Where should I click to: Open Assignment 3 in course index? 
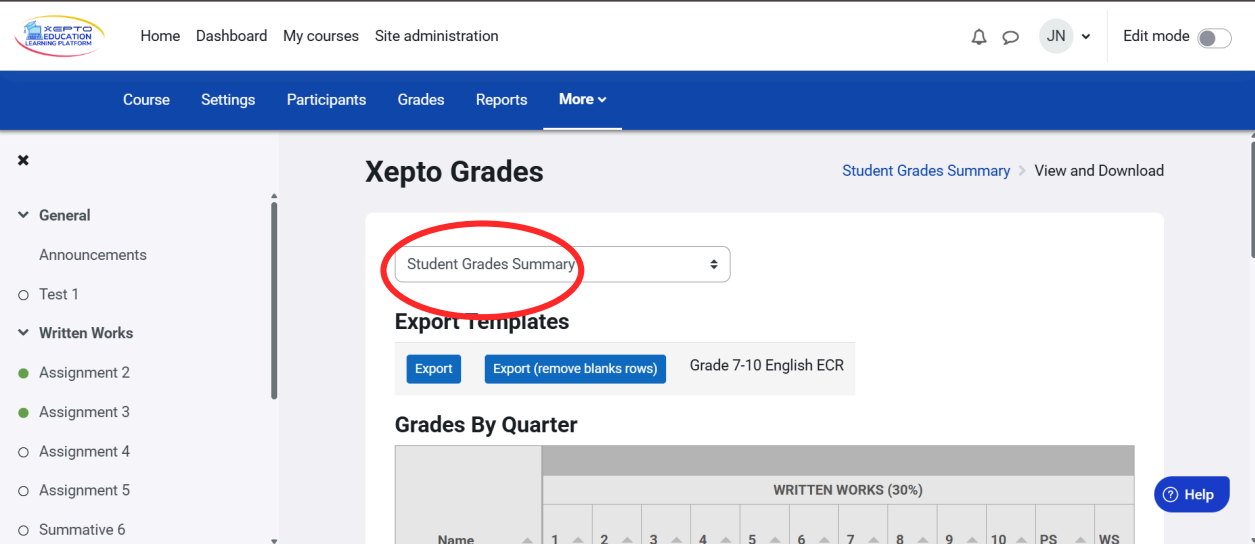click(x=84, y=412)
